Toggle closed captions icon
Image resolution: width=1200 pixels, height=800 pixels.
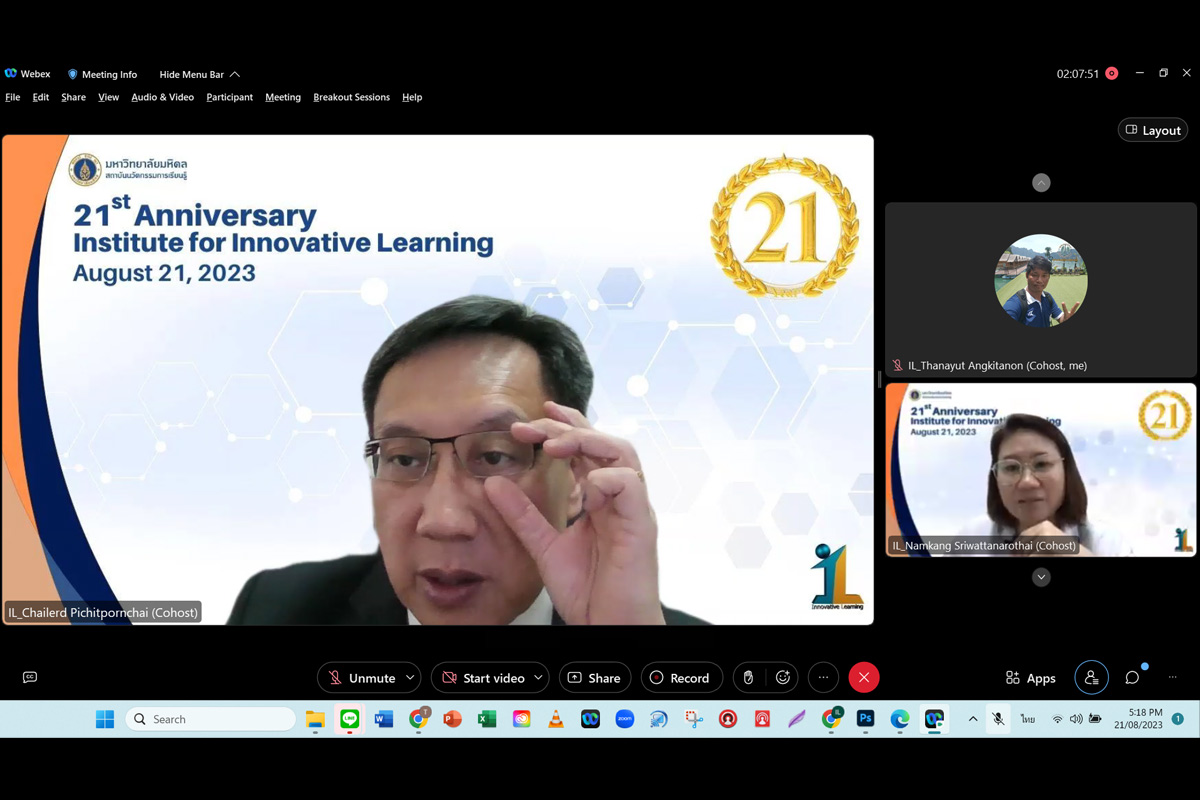click(x=30, y=678)
